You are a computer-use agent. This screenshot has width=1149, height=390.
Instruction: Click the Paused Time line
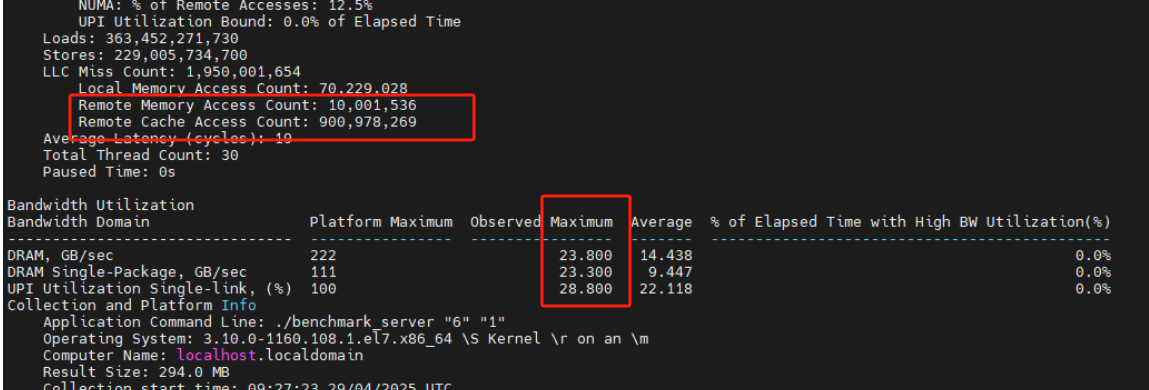click(x=109, y=172)
